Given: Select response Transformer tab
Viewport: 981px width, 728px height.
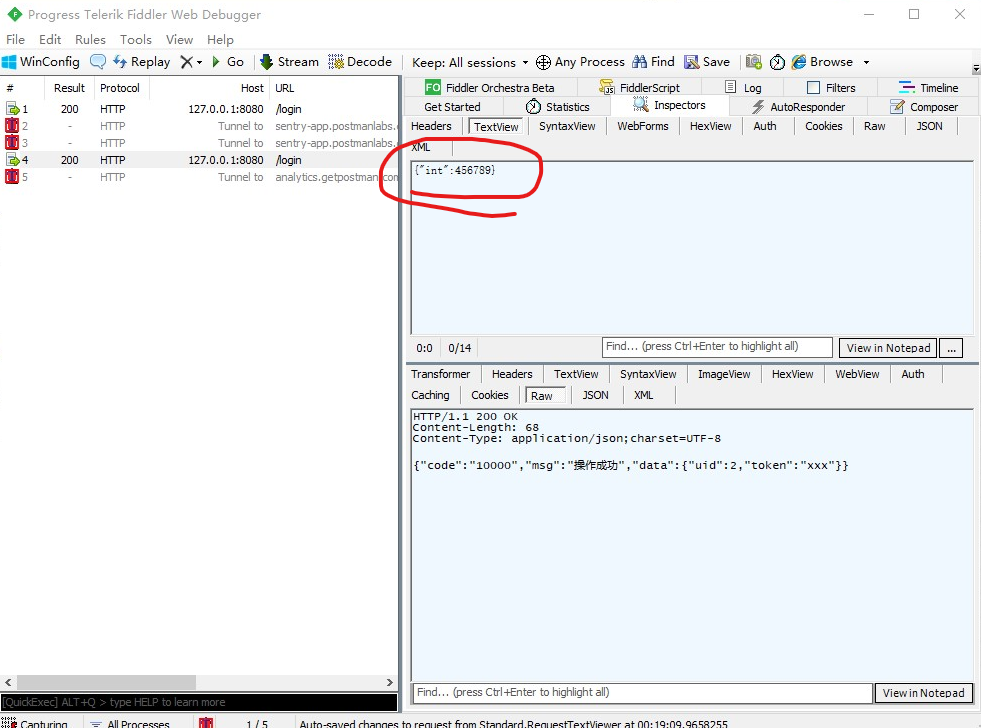Looking at the screenshot, I should tap(440, 374).
